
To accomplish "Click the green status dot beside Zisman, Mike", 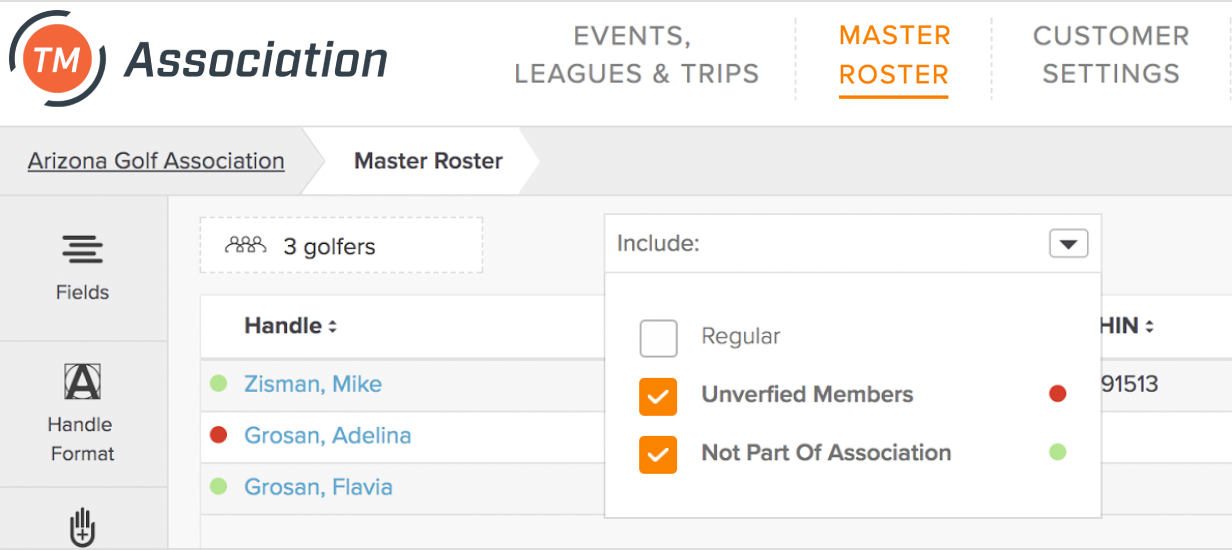I will [219, 383].
